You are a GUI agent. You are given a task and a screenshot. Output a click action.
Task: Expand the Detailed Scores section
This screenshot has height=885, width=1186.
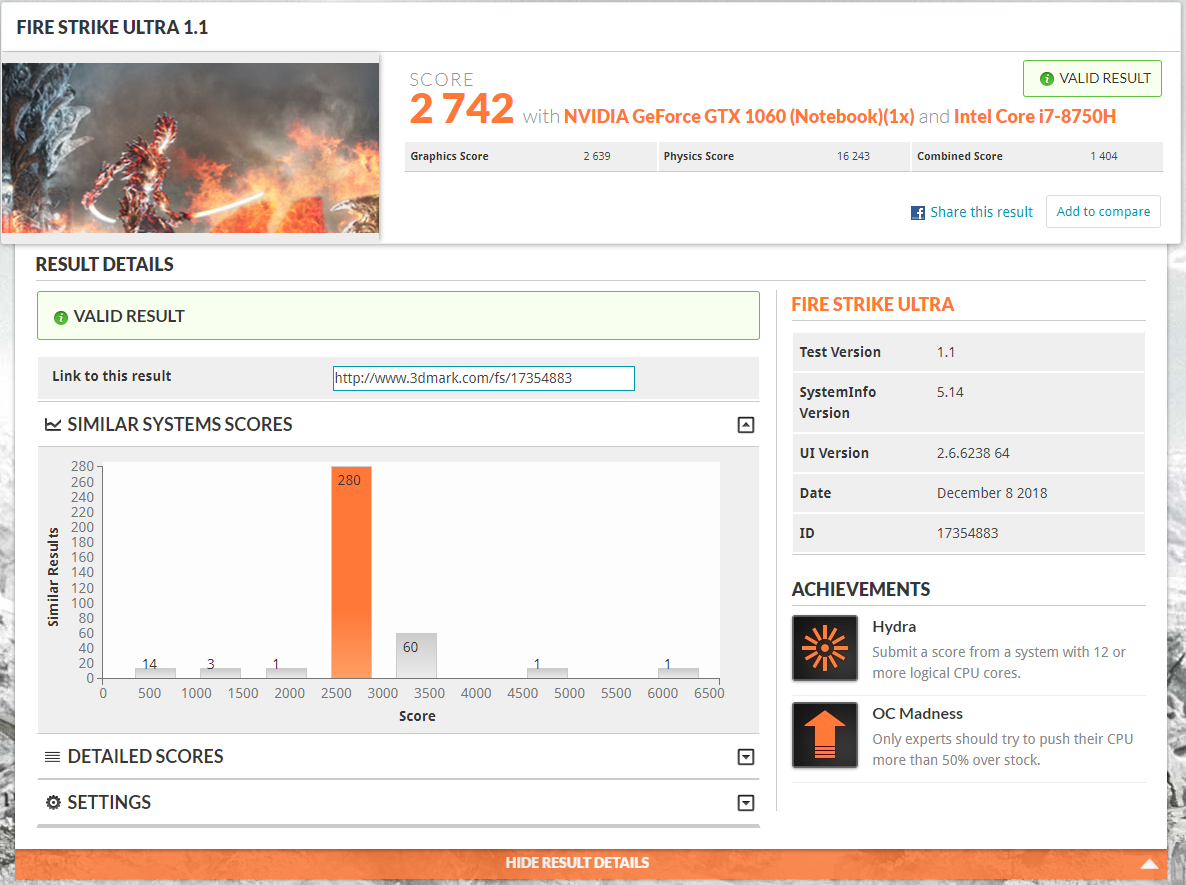coord(746,757)
